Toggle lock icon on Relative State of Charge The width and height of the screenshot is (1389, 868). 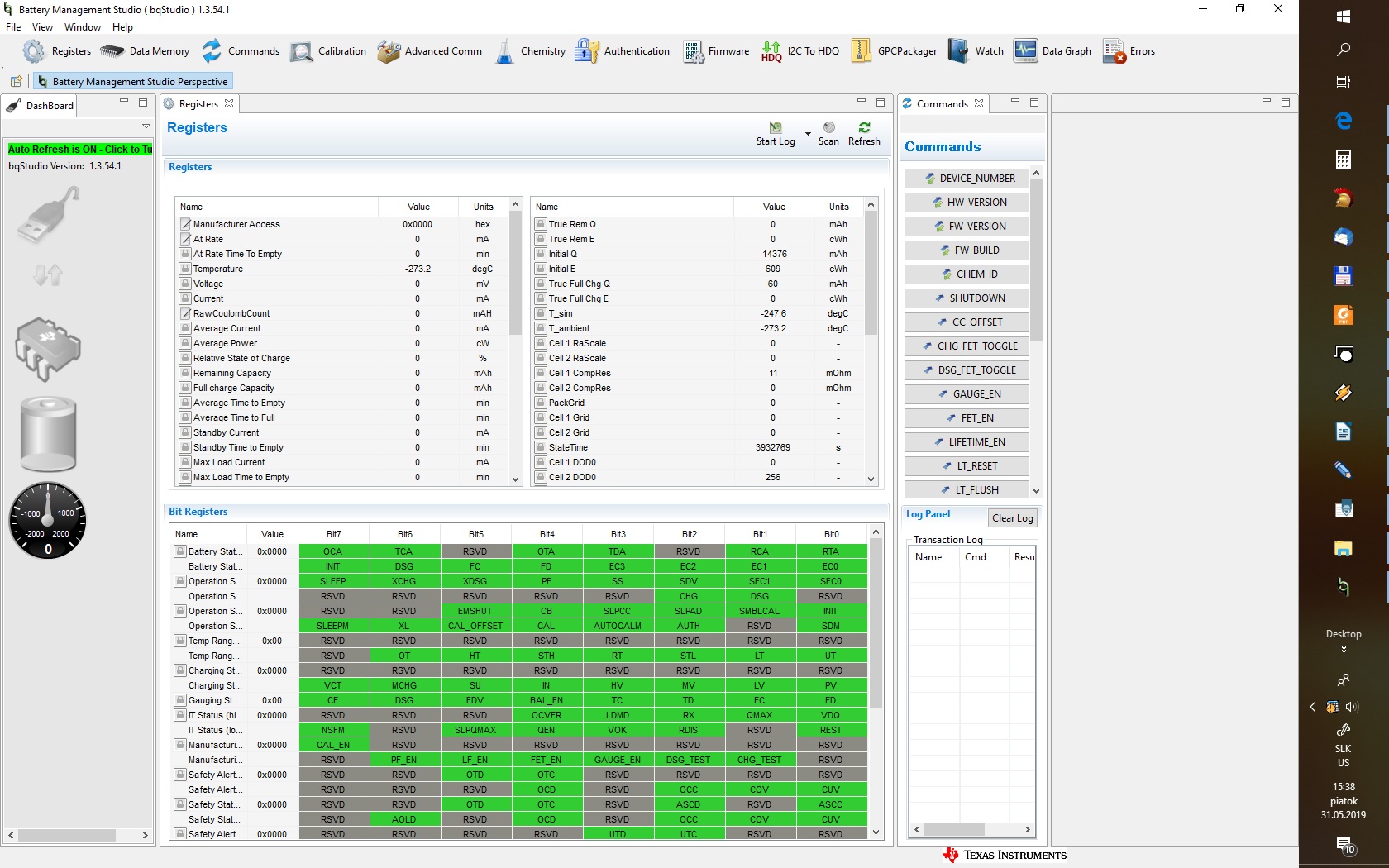(x=185, y=358)
